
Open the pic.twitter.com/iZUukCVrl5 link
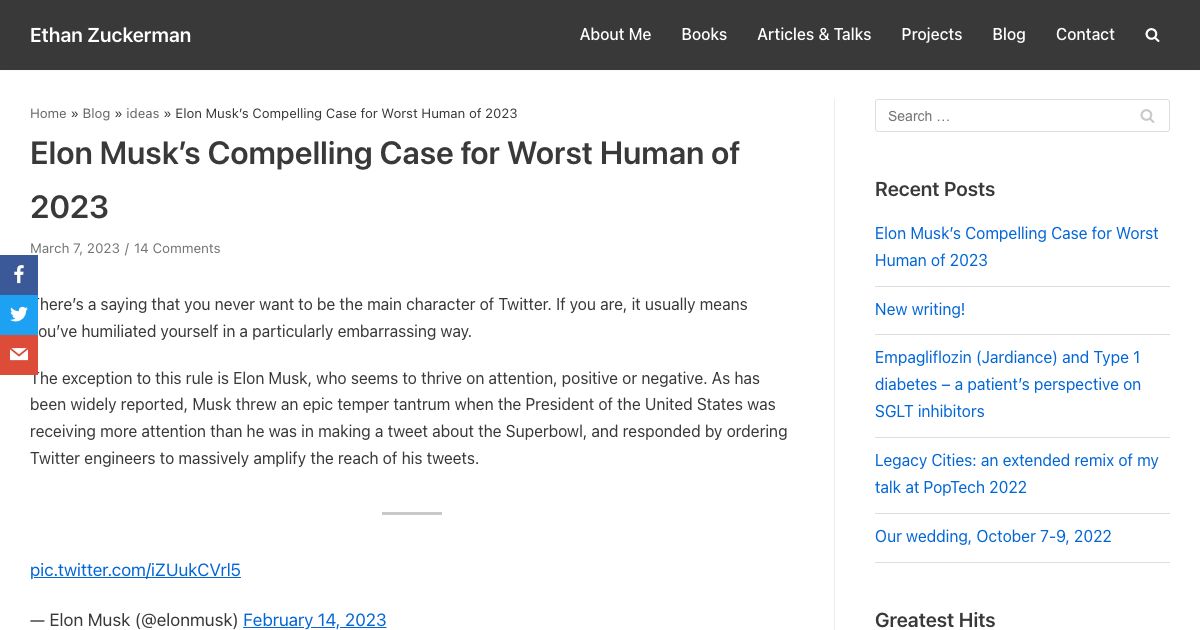coord(135,570)
